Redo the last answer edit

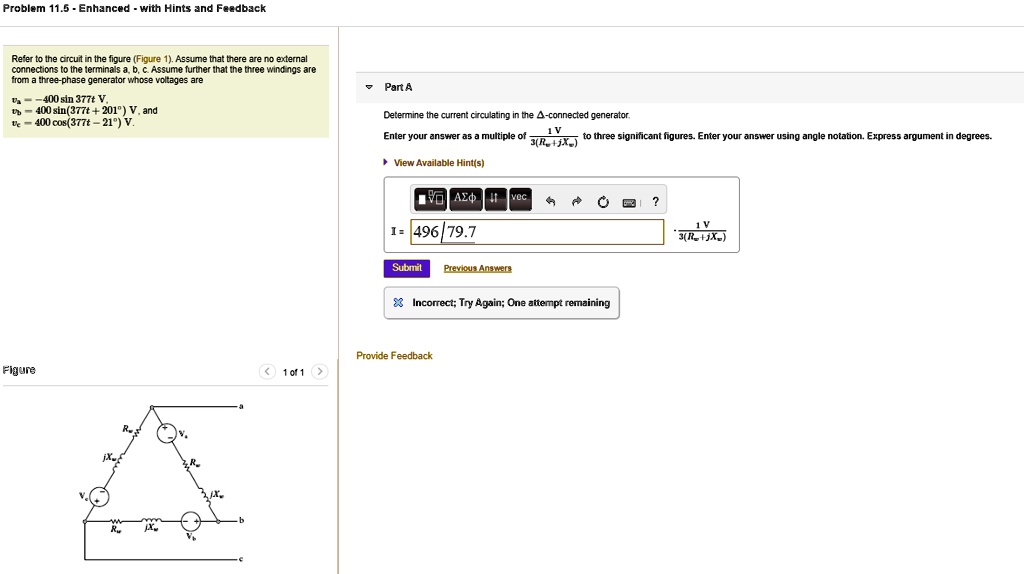click(x=576, y=201)
